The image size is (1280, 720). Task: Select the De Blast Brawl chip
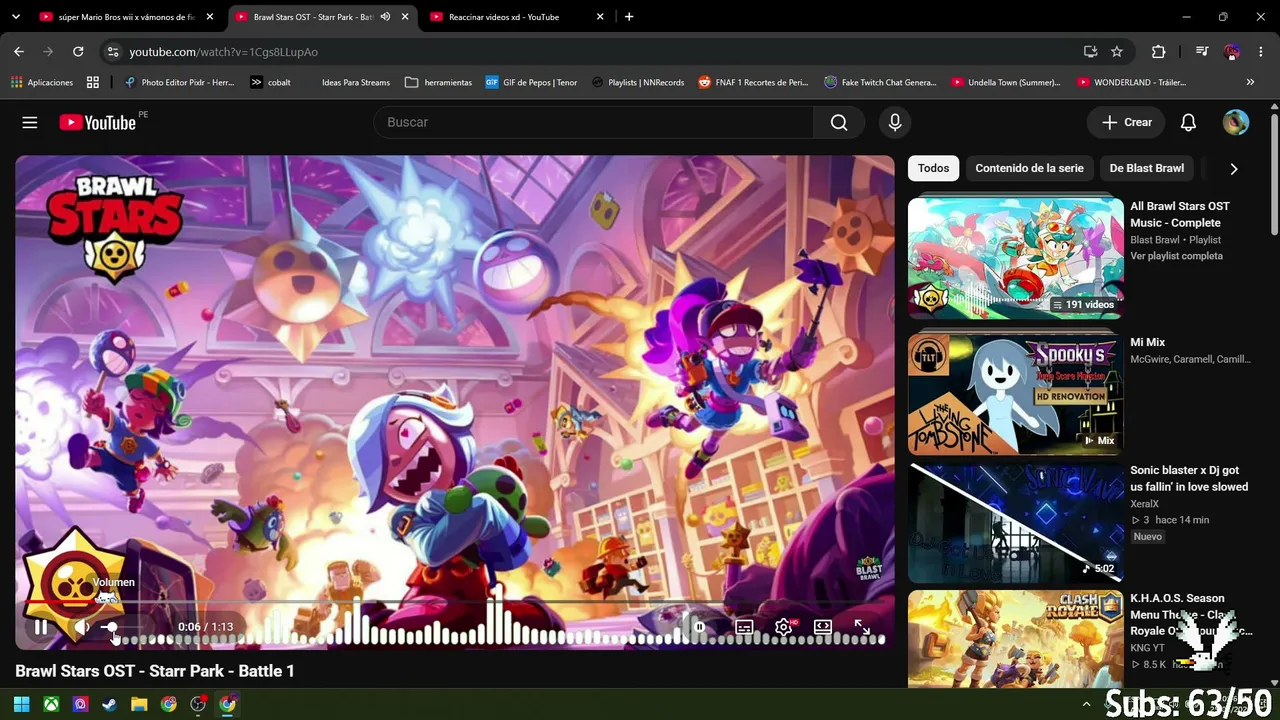tap(1146, 168)
